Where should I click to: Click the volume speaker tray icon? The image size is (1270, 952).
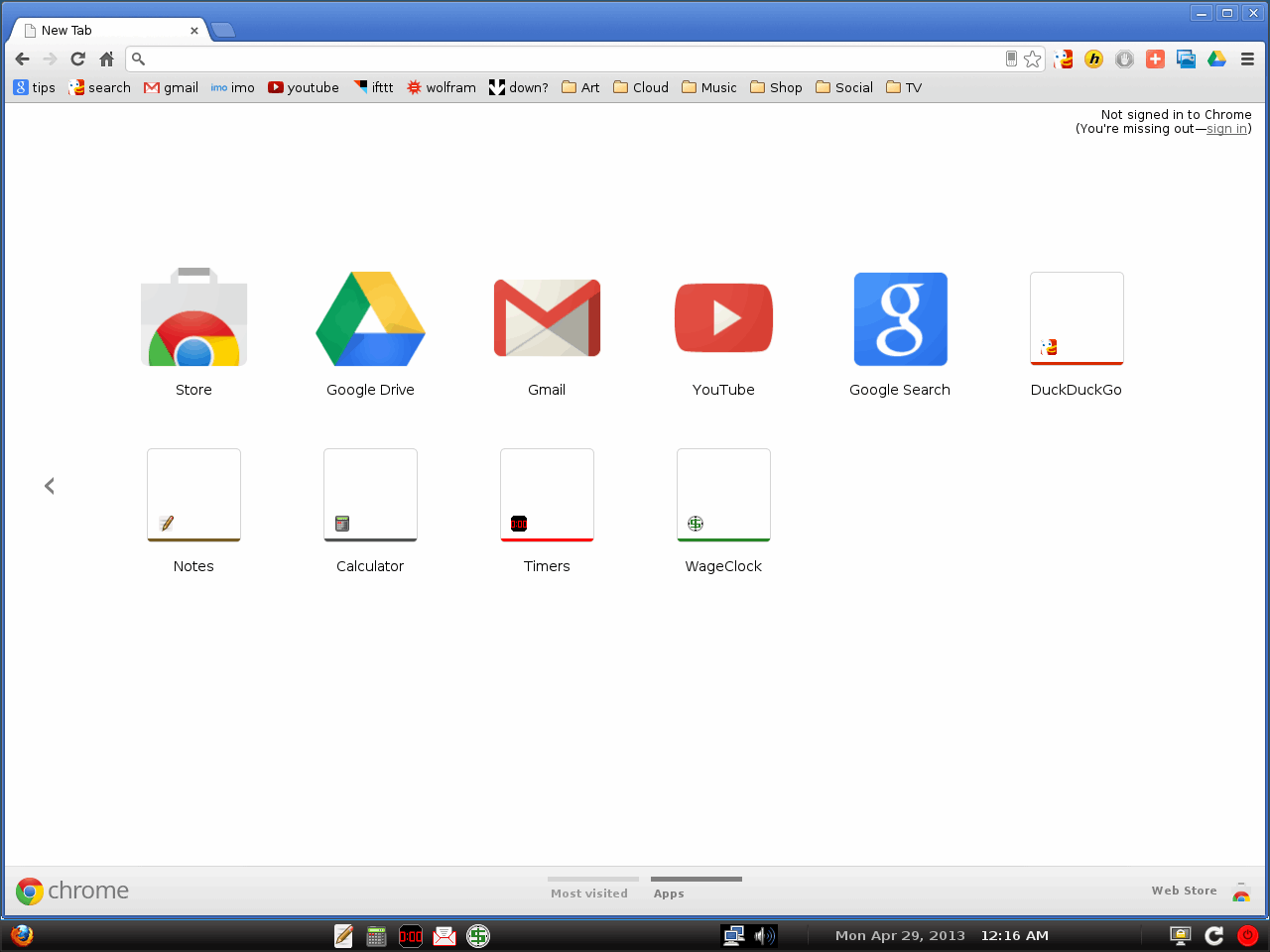pos(764,935)
